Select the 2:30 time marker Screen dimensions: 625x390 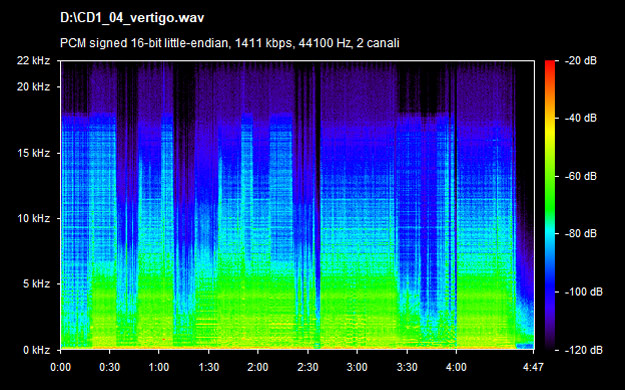pos(308,367)
